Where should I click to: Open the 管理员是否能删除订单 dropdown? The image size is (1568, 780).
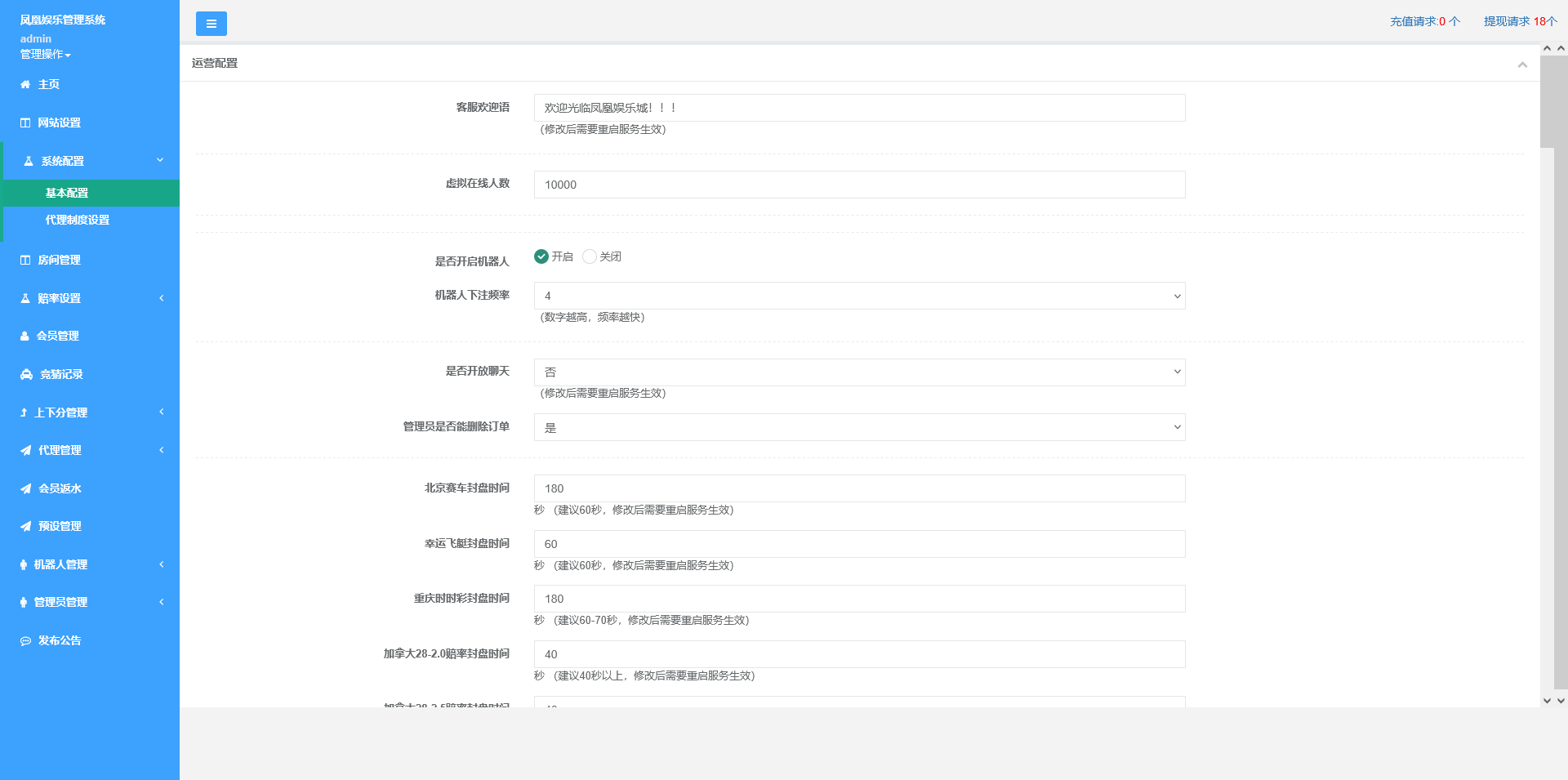859,427
